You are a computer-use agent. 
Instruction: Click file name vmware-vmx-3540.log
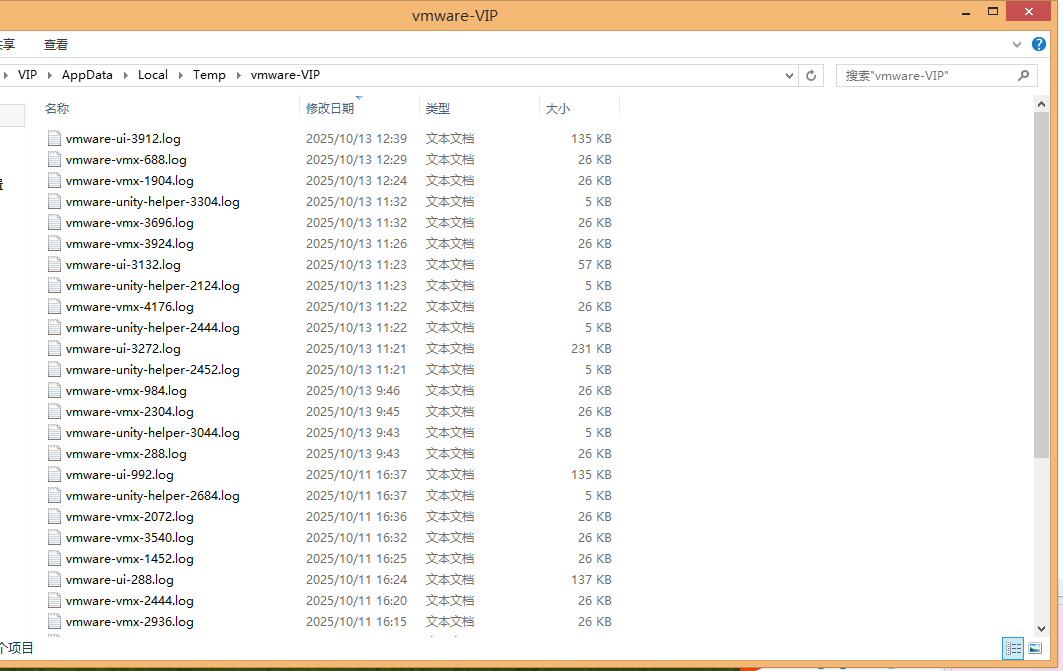click(x=129, y=537)
